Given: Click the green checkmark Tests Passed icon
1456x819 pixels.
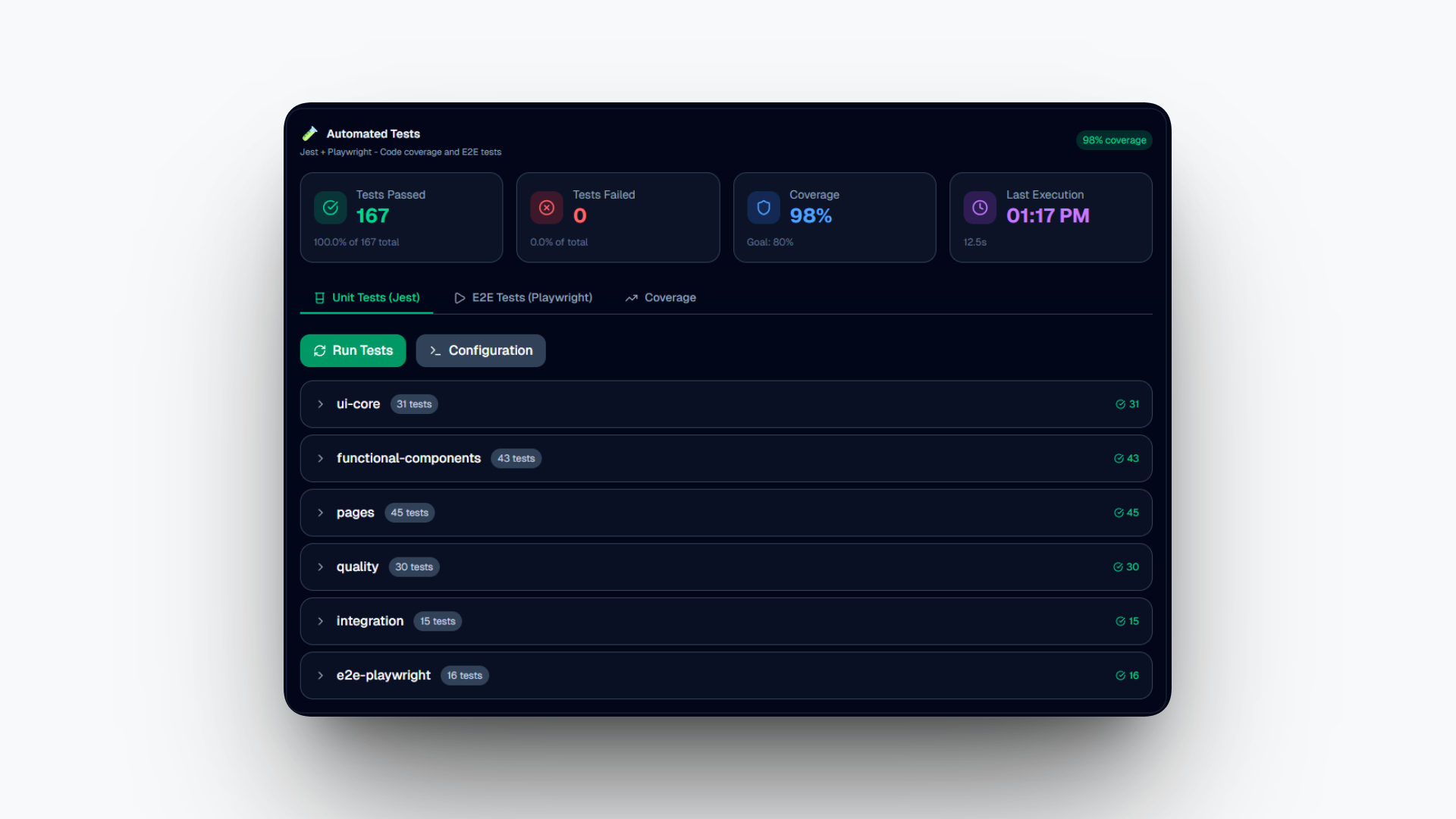Looking at the screenshot, I should pos(331,208).
